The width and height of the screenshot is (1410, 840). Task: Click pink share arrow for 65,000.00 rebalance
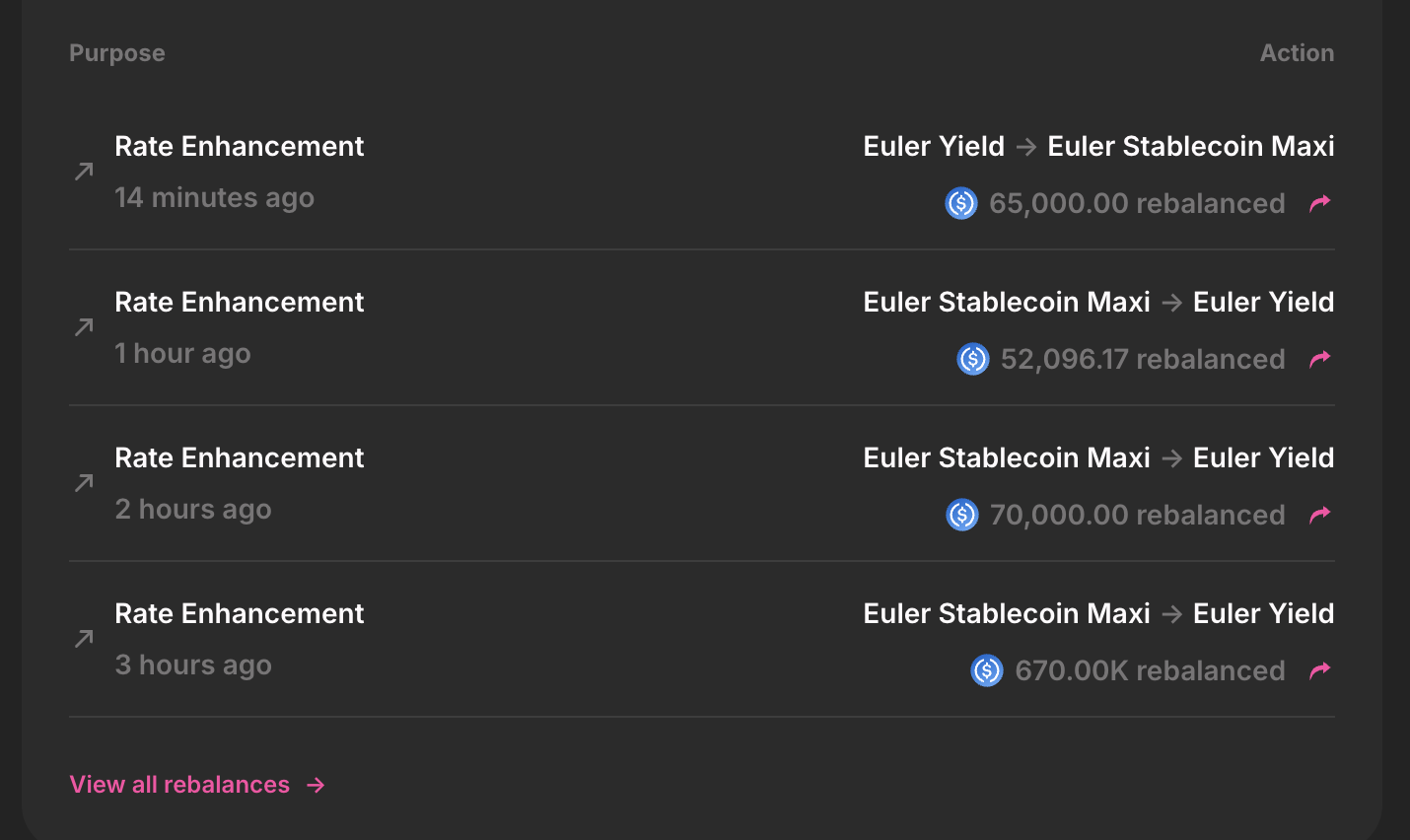tap(1319, 203)
